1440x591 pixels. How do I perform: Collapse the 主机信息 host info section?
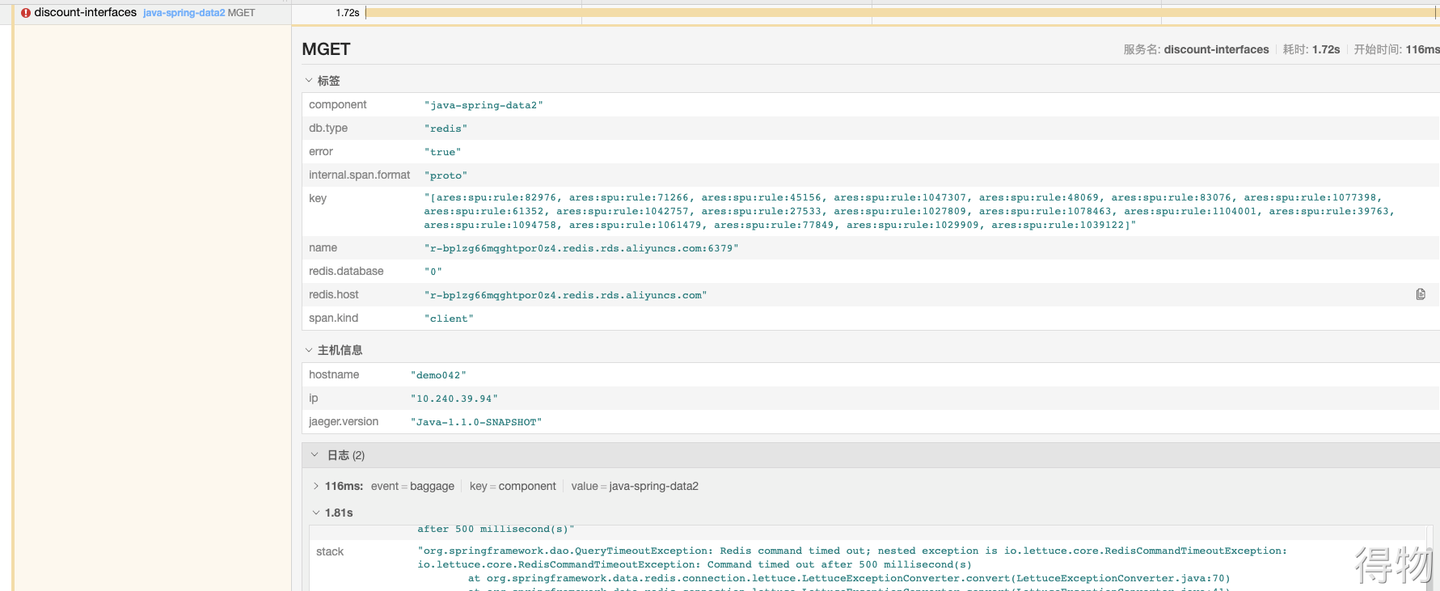(309, 350)
